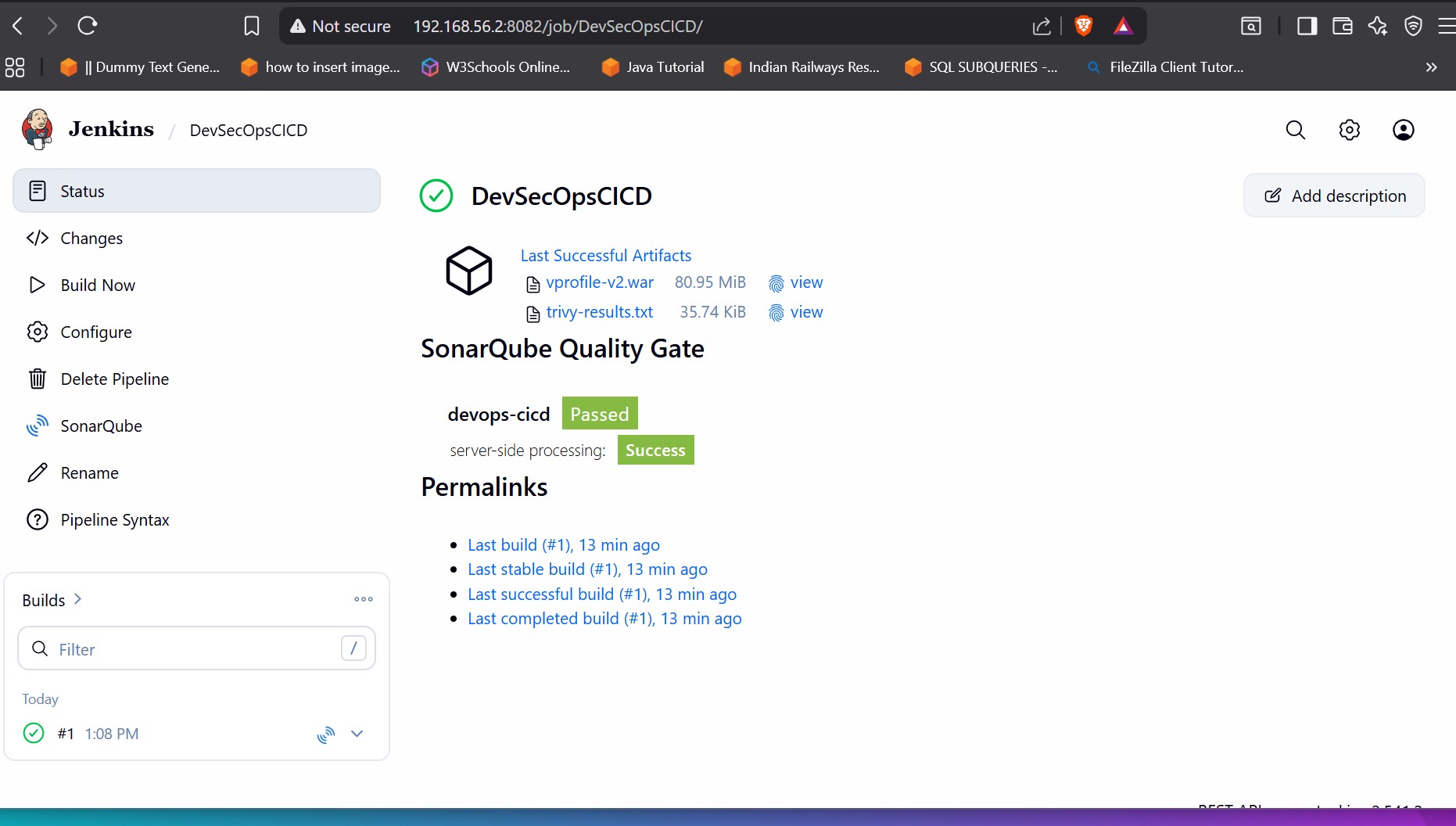Click the Add description button

click(1335, 196)
